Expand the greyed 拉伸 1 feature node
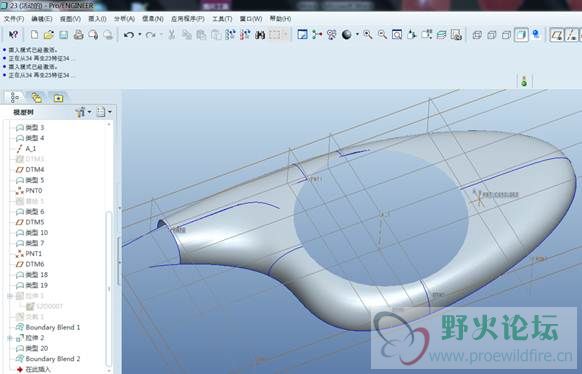The height and width of the screenshot is (374, 582). pos(10,296)
